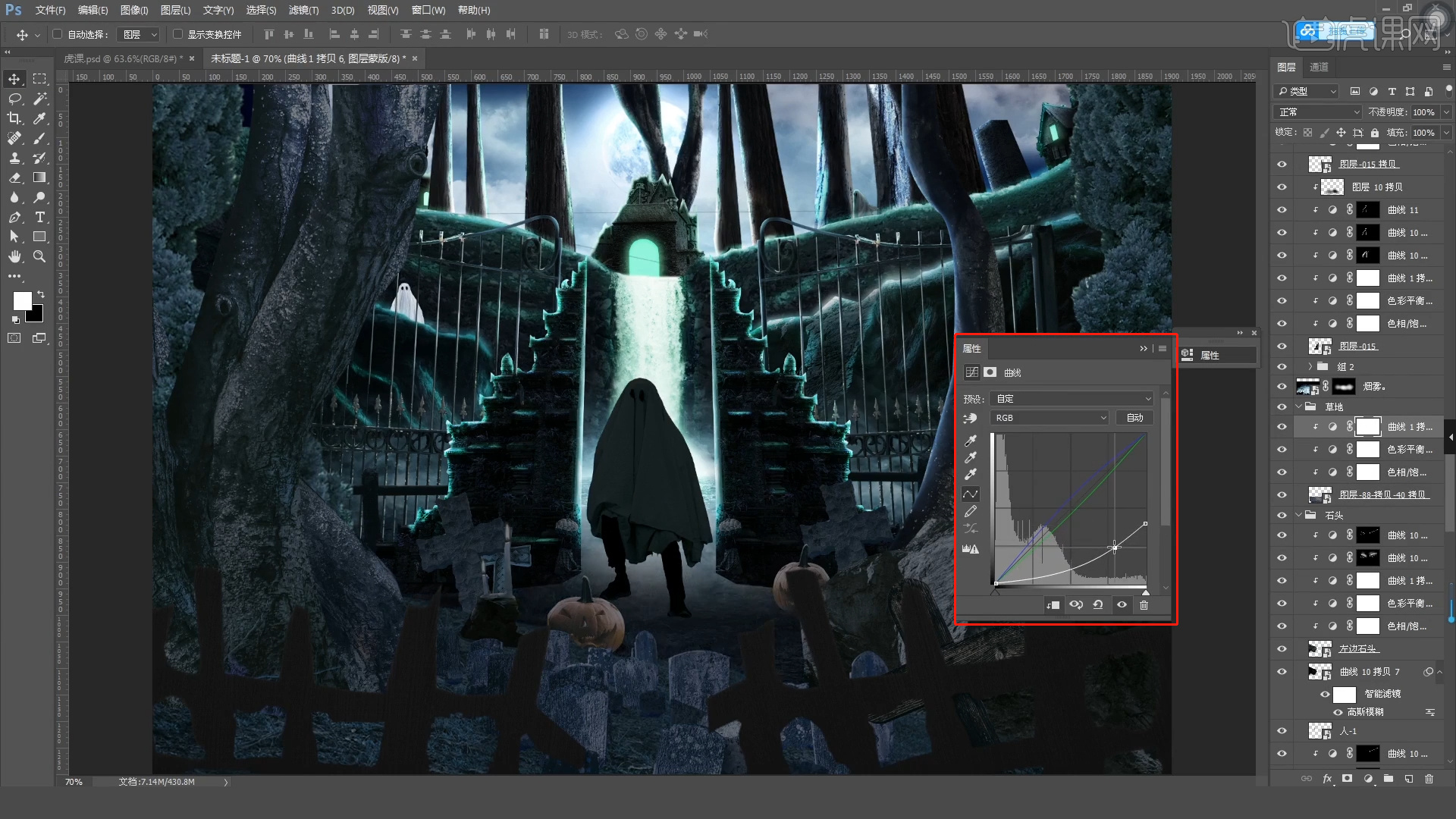Collapse the 草地 layer group
The height and width of the screenshot is (819, 1456).
coord(1298,407)
